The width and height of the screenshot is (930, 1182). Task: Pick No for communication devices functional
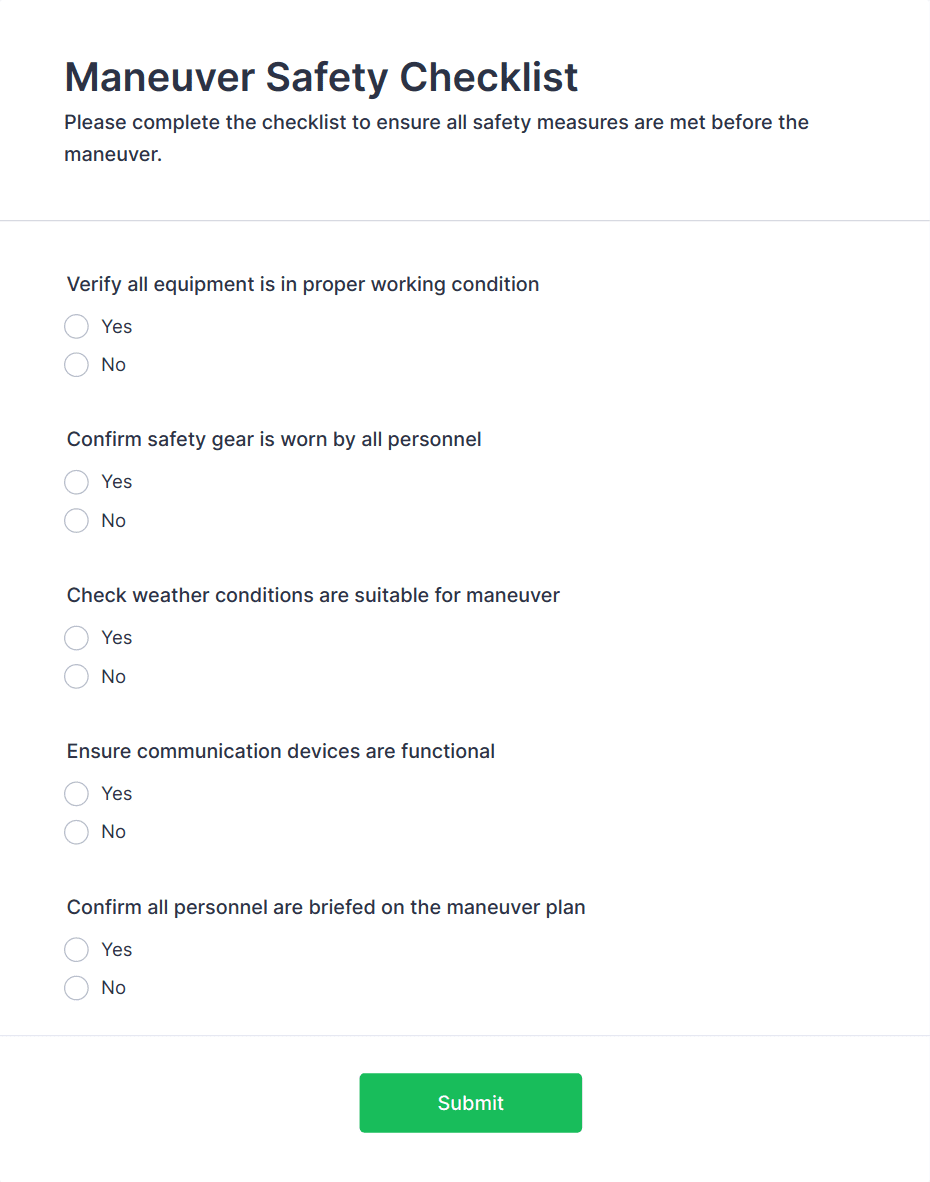pyautogui.click(x=76, y=832)
